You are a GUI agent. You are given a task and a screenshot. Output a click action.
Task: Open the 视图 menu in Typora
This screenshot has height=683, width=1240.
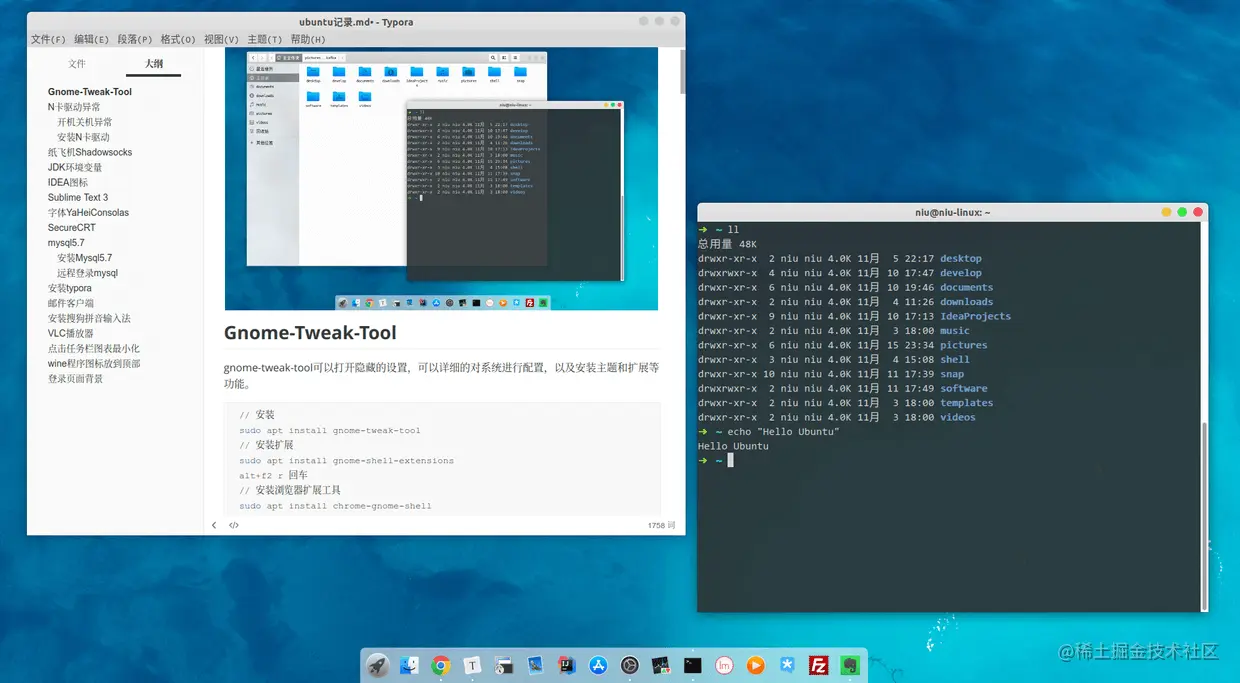pyautogui.click(x=219, y=39)
